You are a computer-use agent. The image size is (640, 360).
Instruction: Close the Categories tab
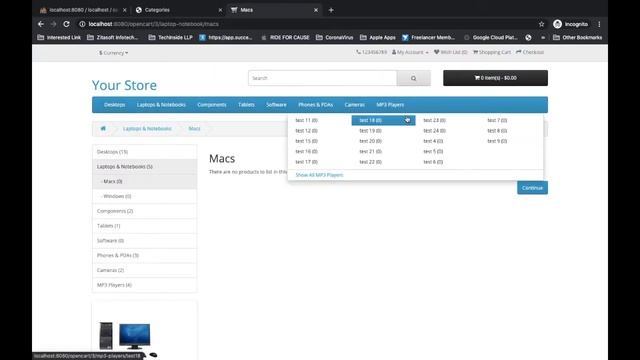pos(220,10)
